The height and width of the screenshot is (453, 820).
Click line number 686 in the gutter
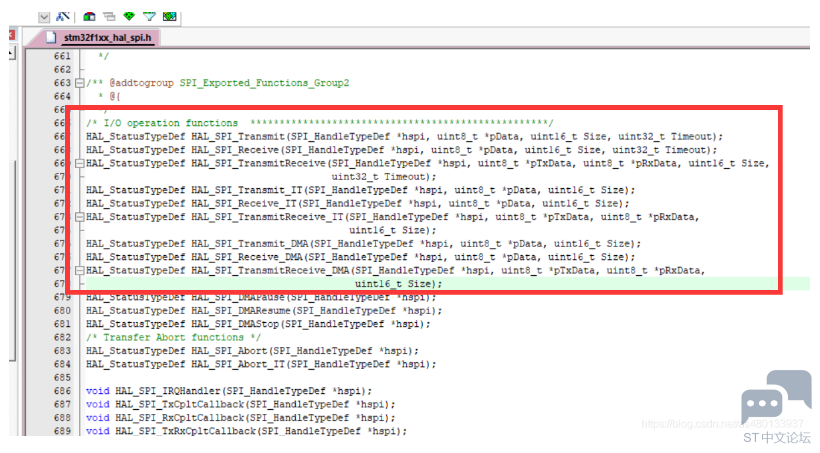coord(62,391)
